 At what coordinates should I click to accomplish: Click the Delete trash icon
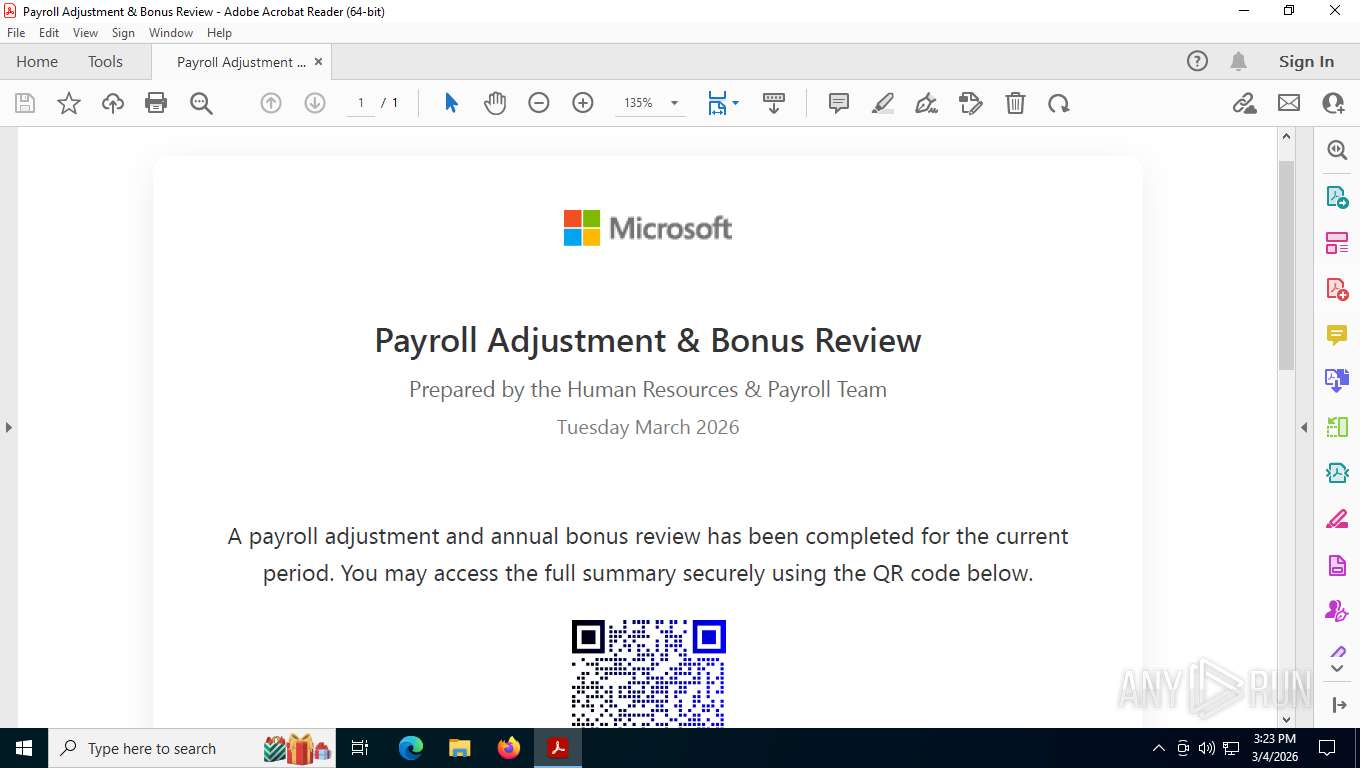pos(1015,103)
